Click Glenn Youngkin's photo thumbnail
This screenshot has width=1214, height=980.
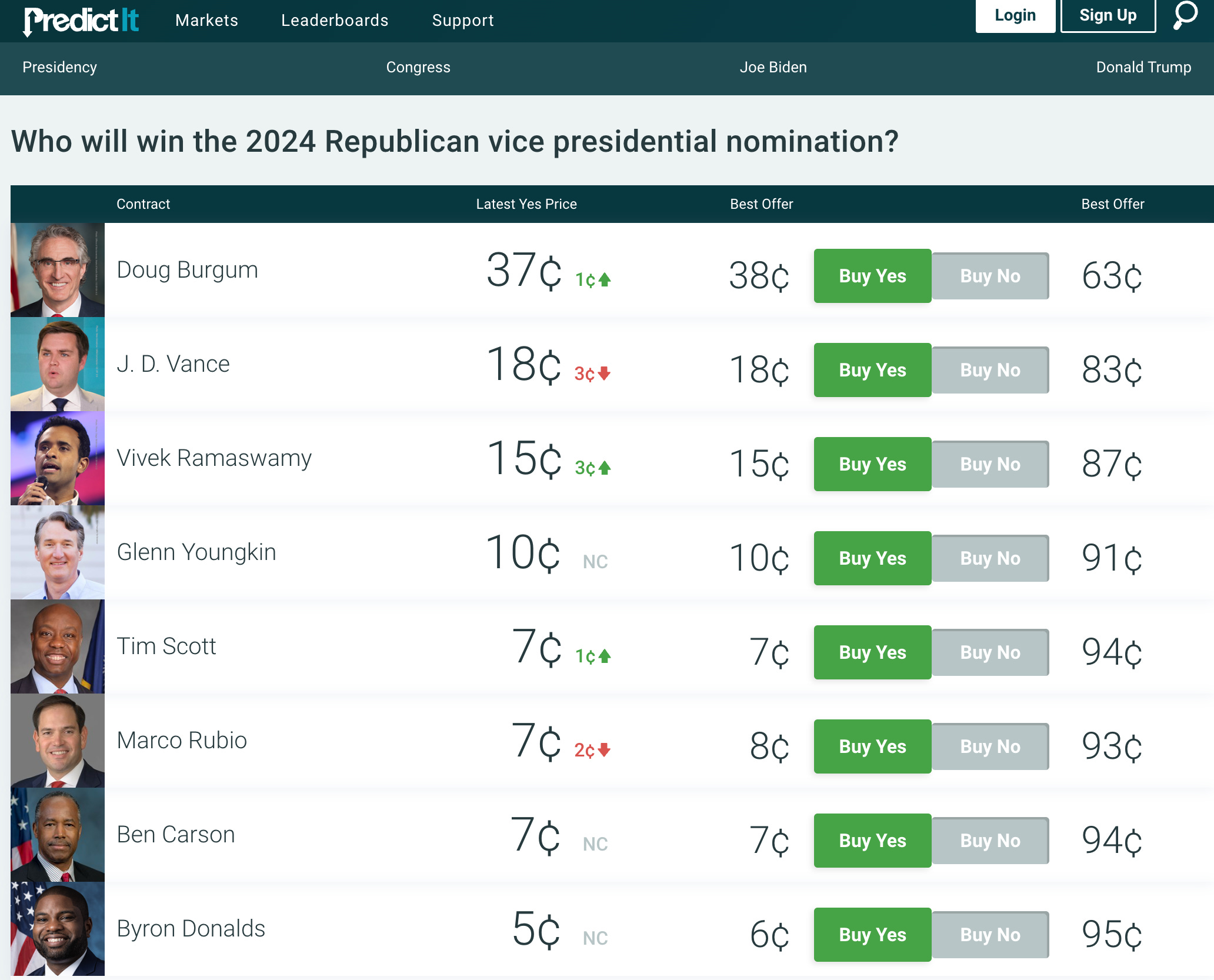(58, 552)
